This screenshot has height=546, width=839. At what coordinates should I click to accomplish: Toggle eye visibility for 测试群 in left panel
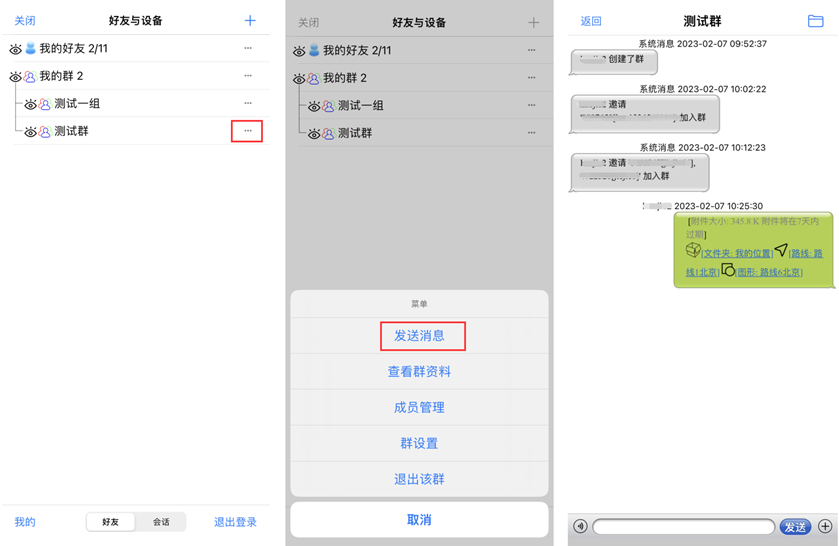coord(30,131)
